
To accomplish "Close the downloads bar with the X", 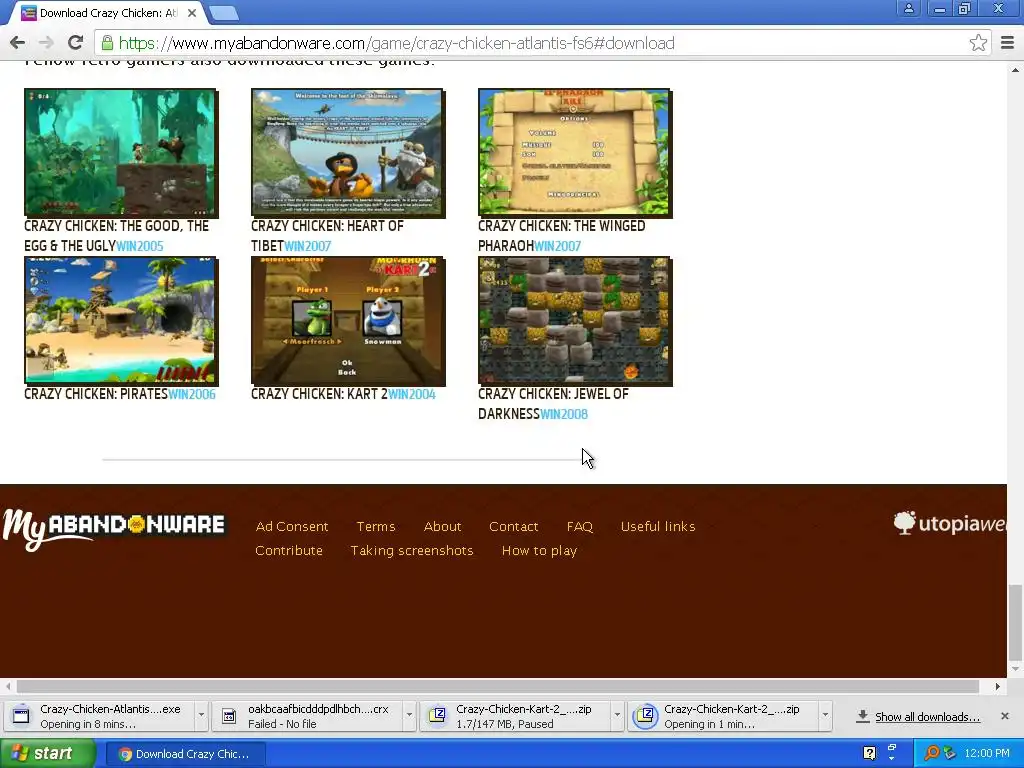I will pyautogui.click(x=1005, y=716).
